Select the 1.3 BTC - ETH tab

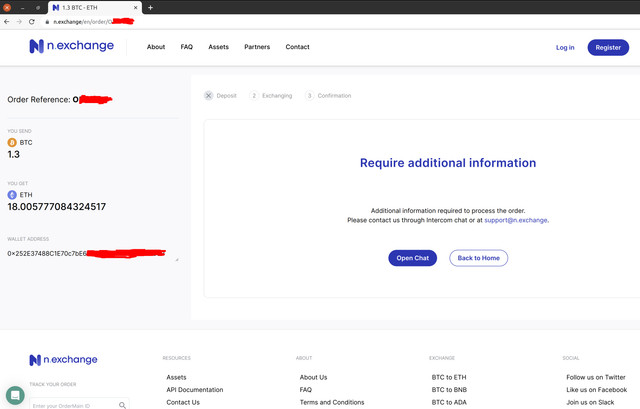click(x=95, y=7)
